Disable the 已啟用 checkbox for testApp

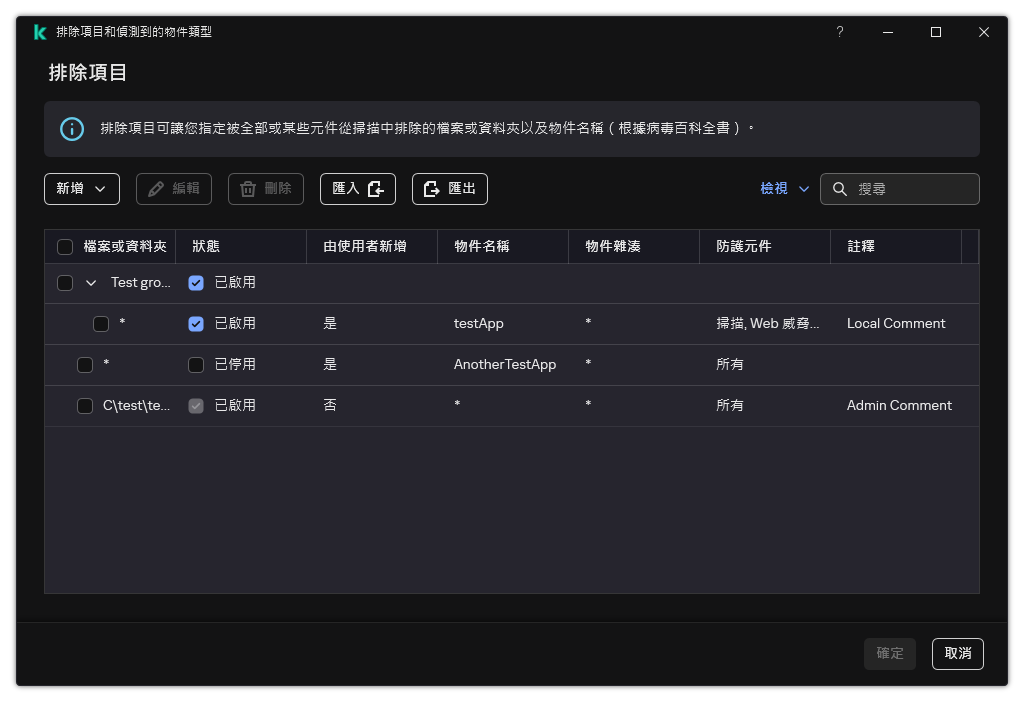pyautogui.click(x=195, y=323)
